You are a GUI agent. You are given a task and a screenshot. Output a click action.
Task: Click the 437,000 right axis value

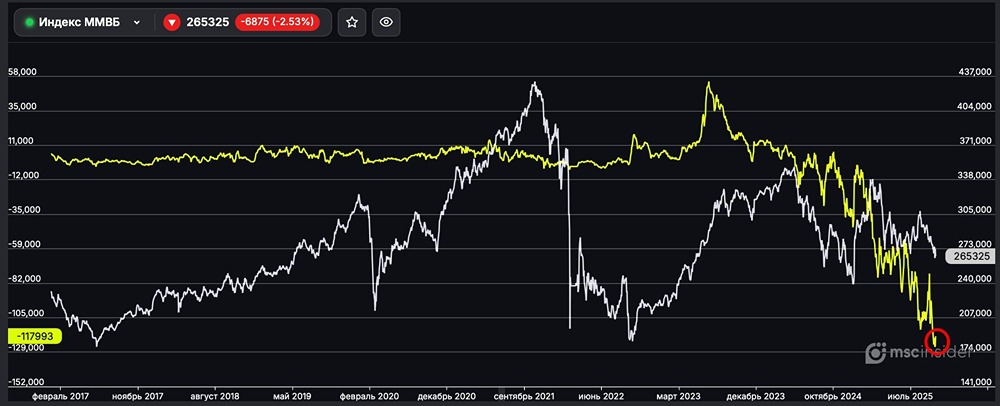coord(975,73)
